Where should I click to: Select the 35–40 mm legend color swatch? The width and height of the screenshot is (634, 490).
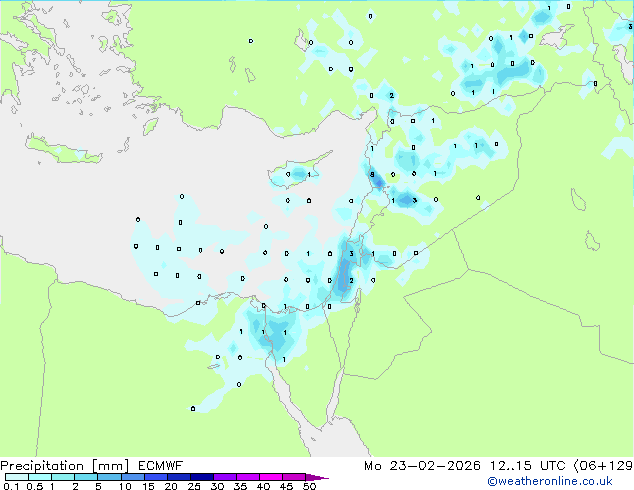point(247,477)
